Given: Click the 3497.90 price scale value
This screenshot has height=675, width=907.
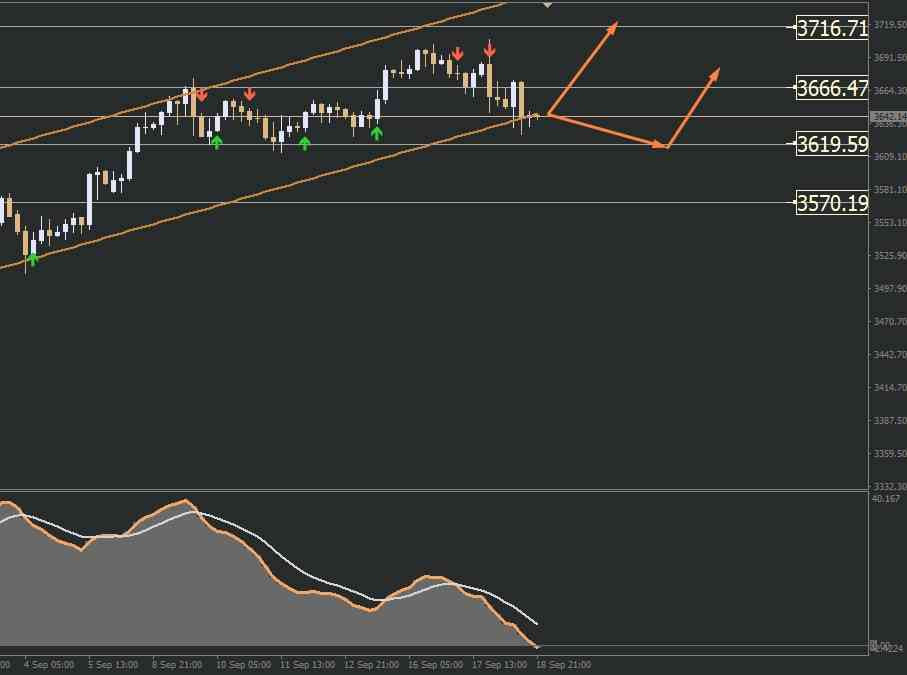Looking at the screenshot, I should pos(890,288).
